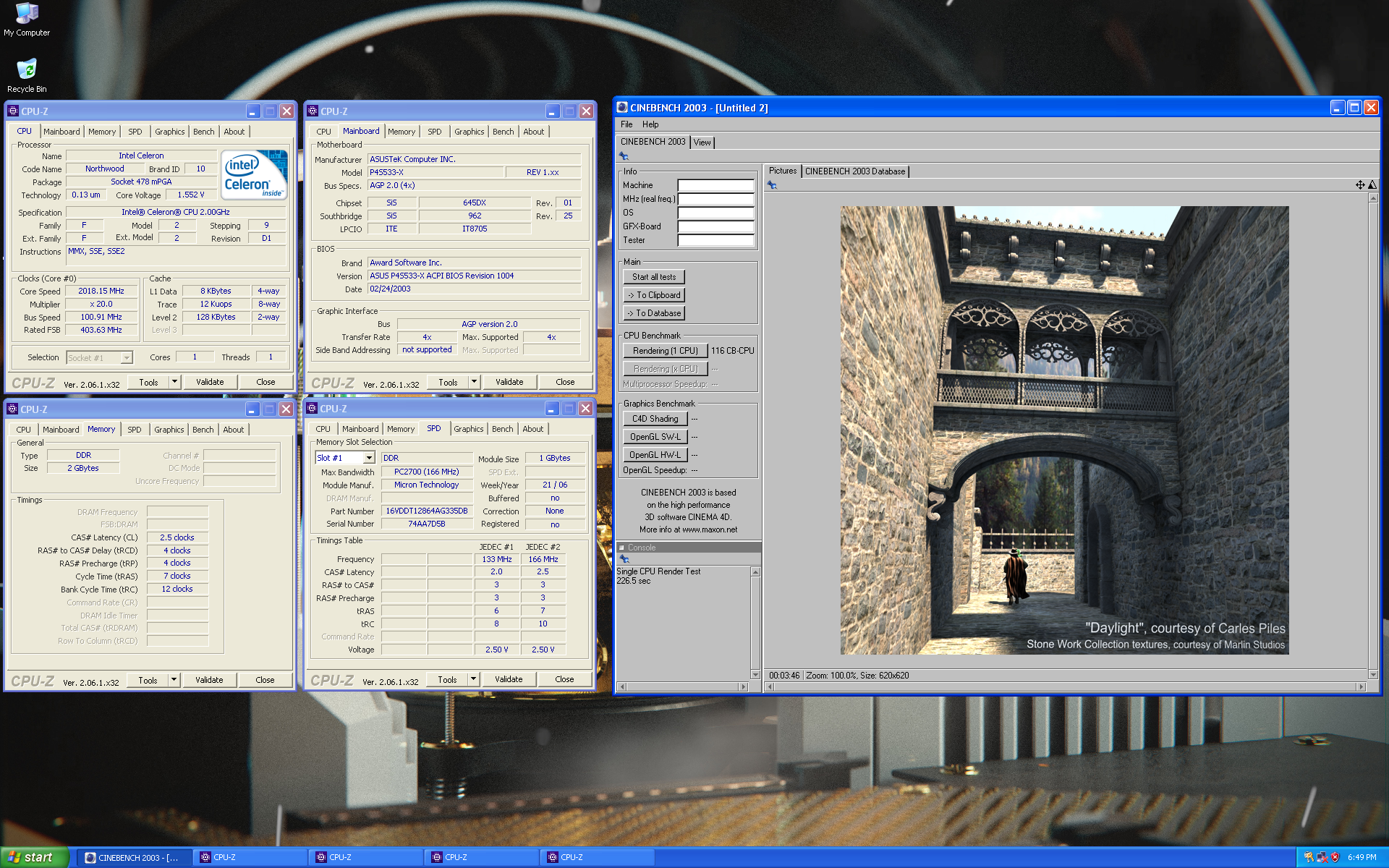1389x868 pixels.
Task: Click the pushpin icon under the CINEBENCH 2003 tab
Action: 624,156
